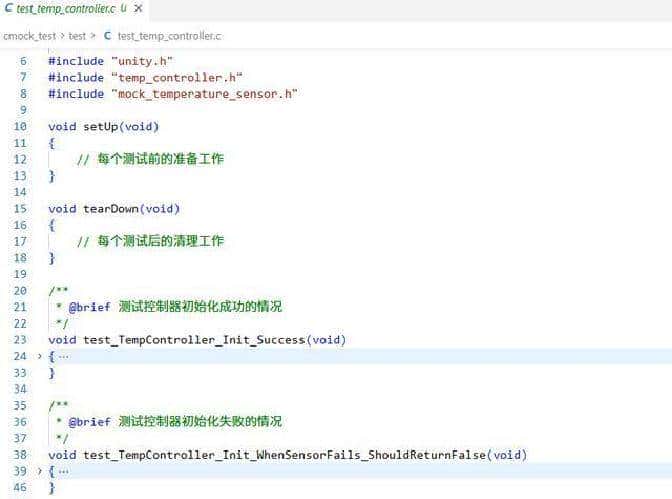Click the closing brace on line 33
Viewport: 672px width, 499px height.
click(x=52, y=373)
